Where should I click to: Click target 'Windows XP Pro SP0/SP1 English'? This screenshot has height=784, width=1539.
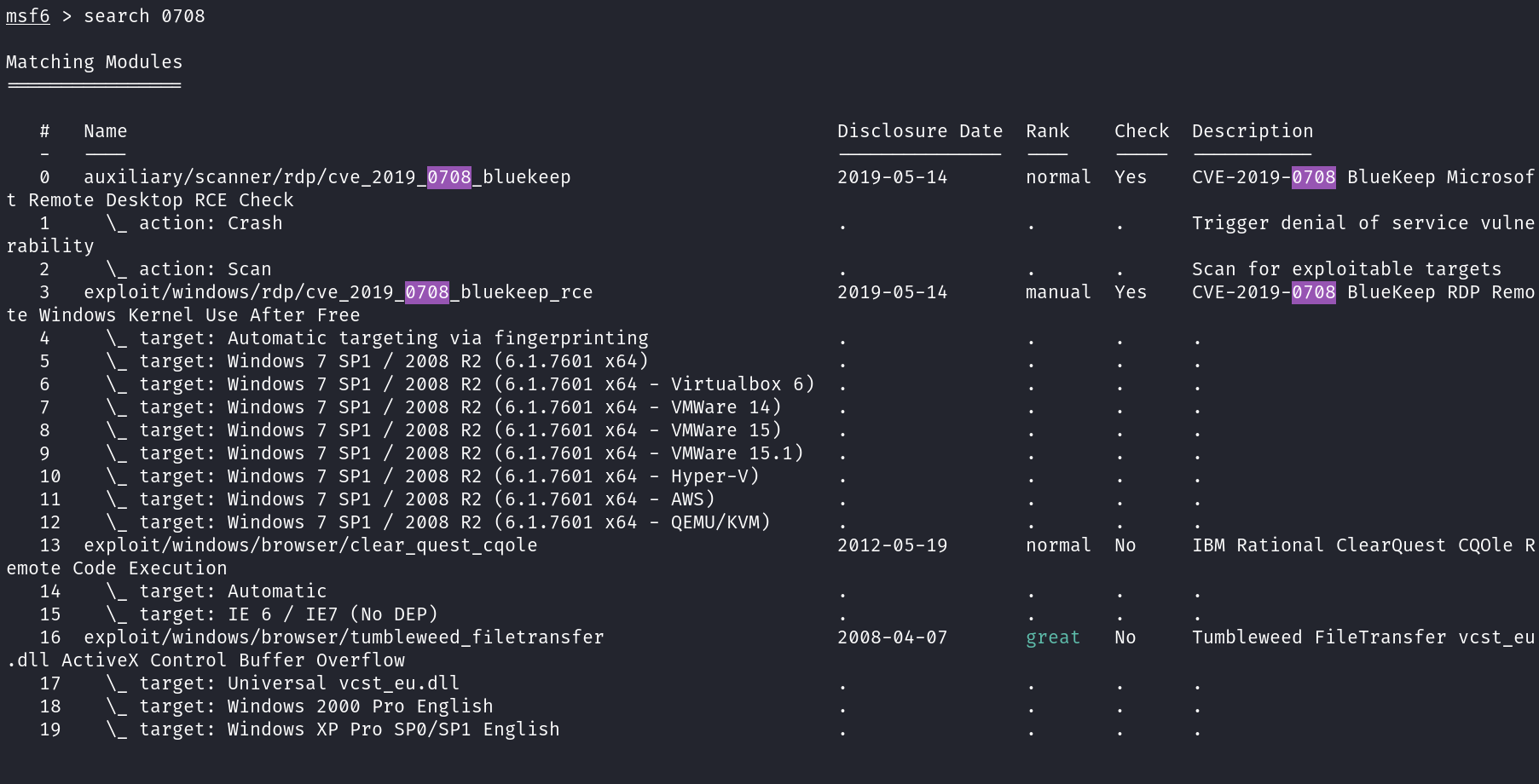click(350, 729)
